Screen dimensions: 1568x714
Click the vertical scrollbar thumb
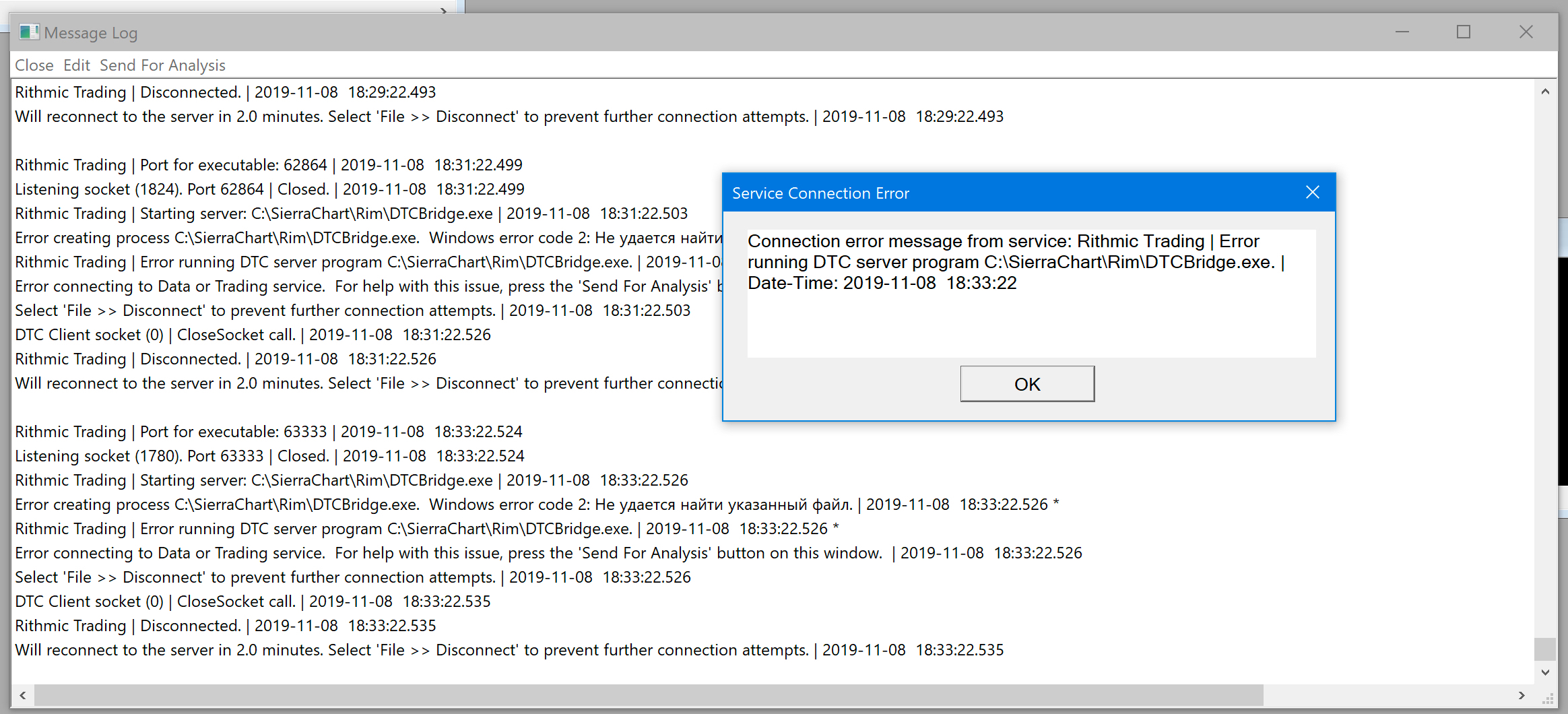(1545, 649)
